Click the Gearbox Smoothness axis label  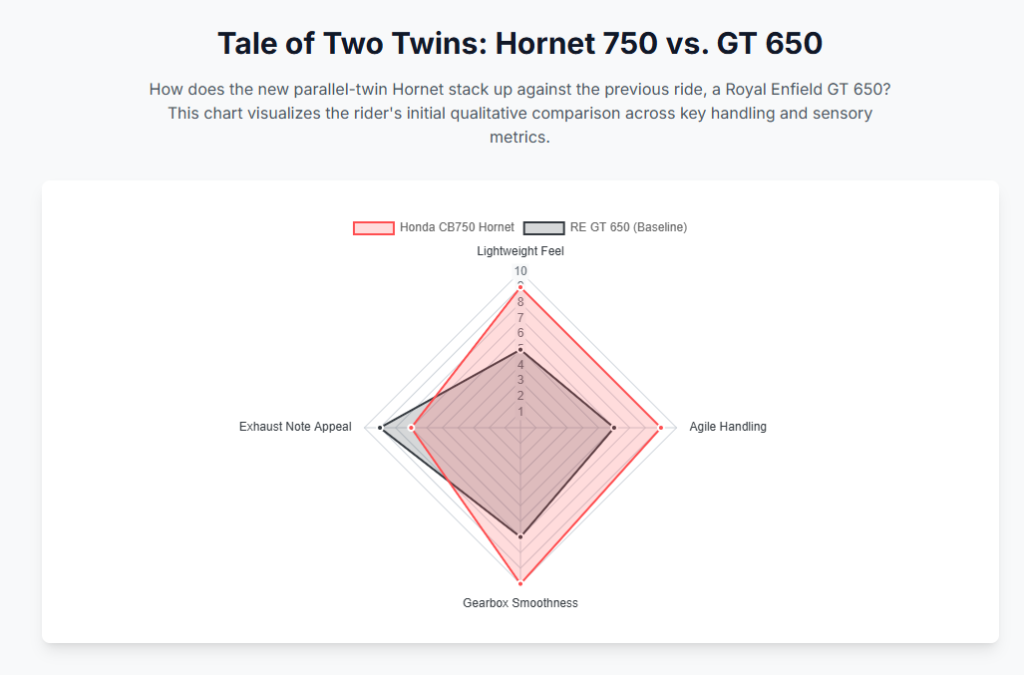tap(520, 603)
